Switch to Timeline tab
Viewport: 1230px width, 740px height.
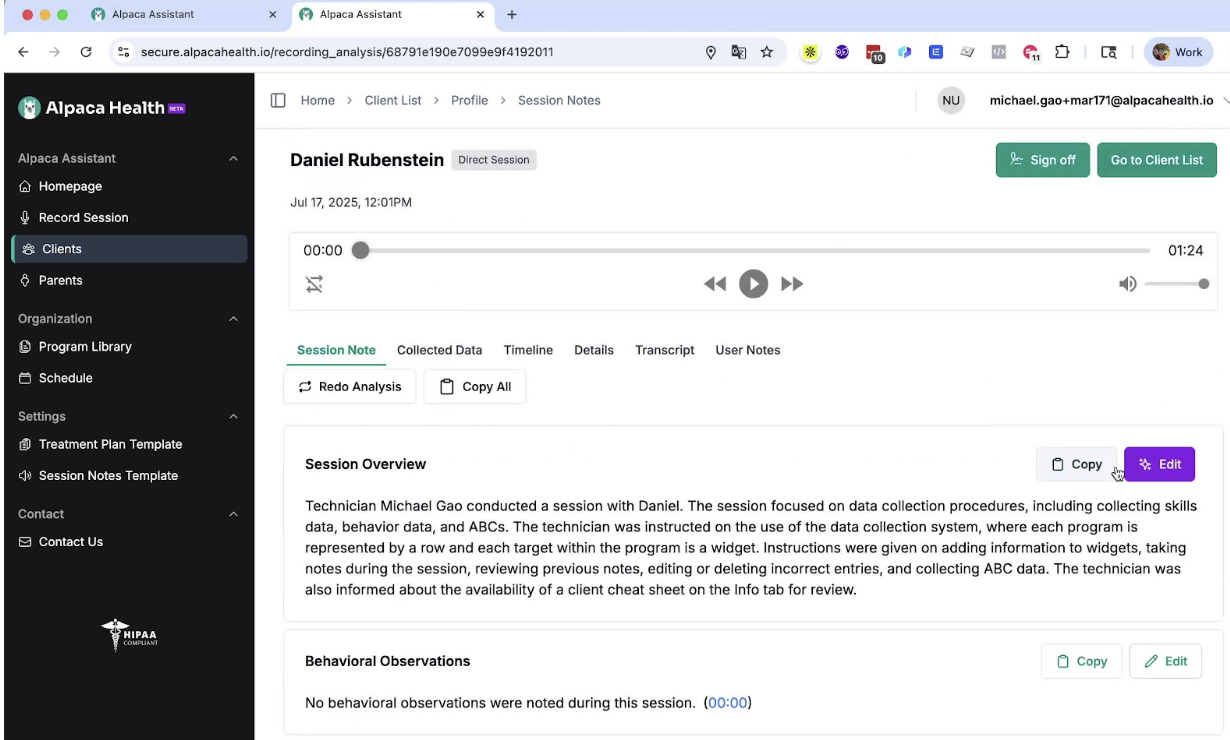[x=528, y=350]
